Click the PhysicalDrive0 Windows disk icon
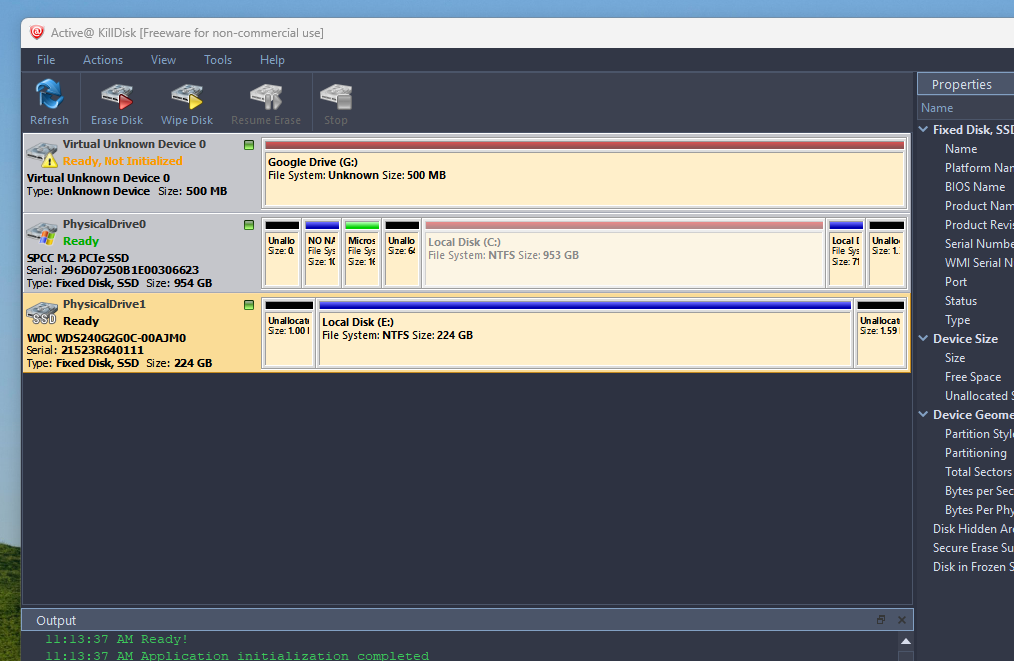The width and height of the screenshot is (1014, 661). click(42, 232)
